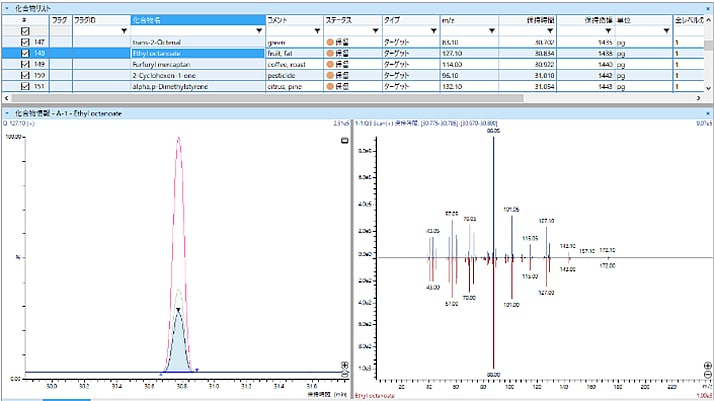Image resolution: width=714 pixels, height=401 pixels.
Task: Open the type column filter dropdown
Action: click(434, 31)
